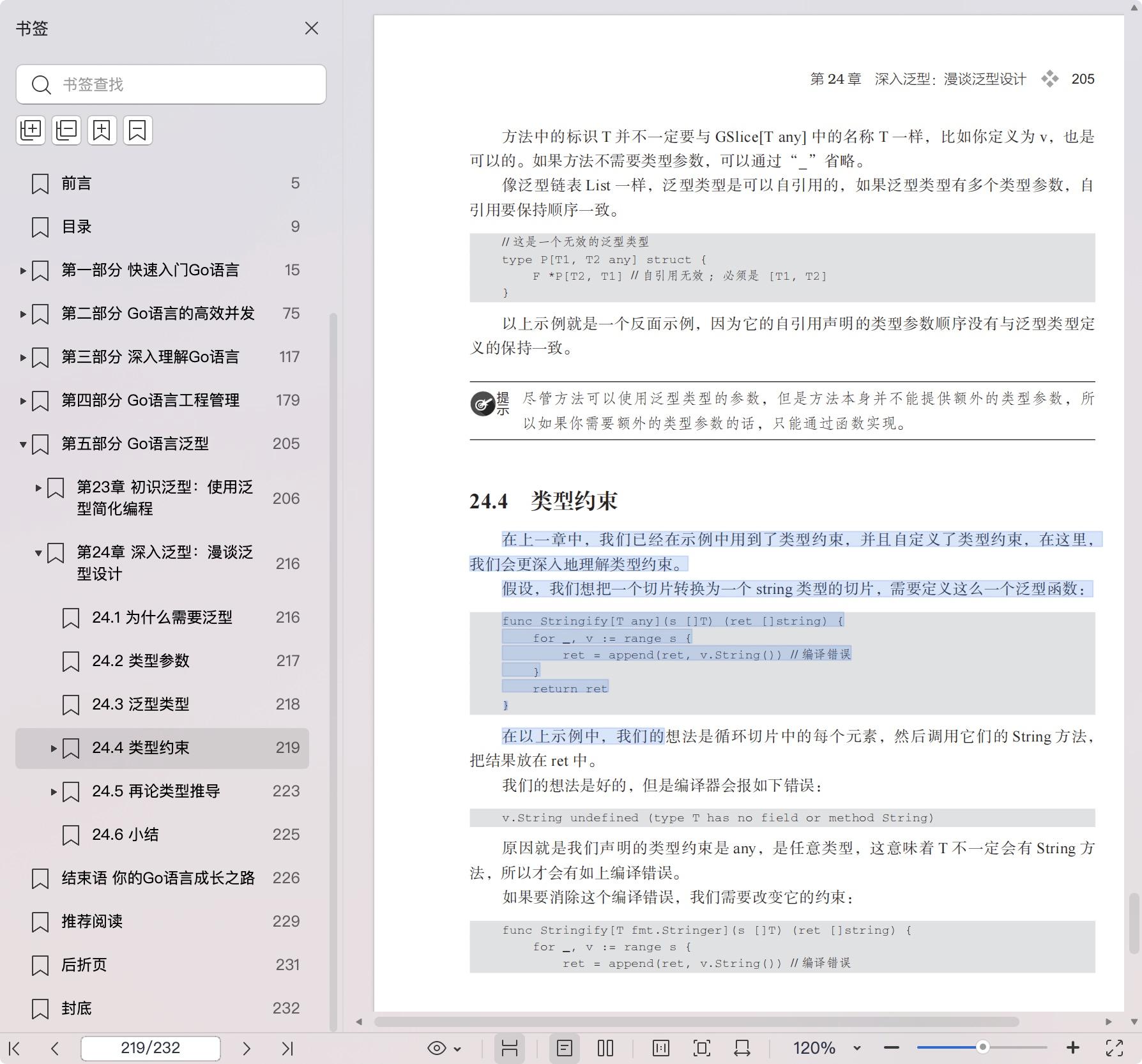Click the bookmark icon beside 推荐阅读
The image size is (1142, 1064).
(x=40, y=922)
